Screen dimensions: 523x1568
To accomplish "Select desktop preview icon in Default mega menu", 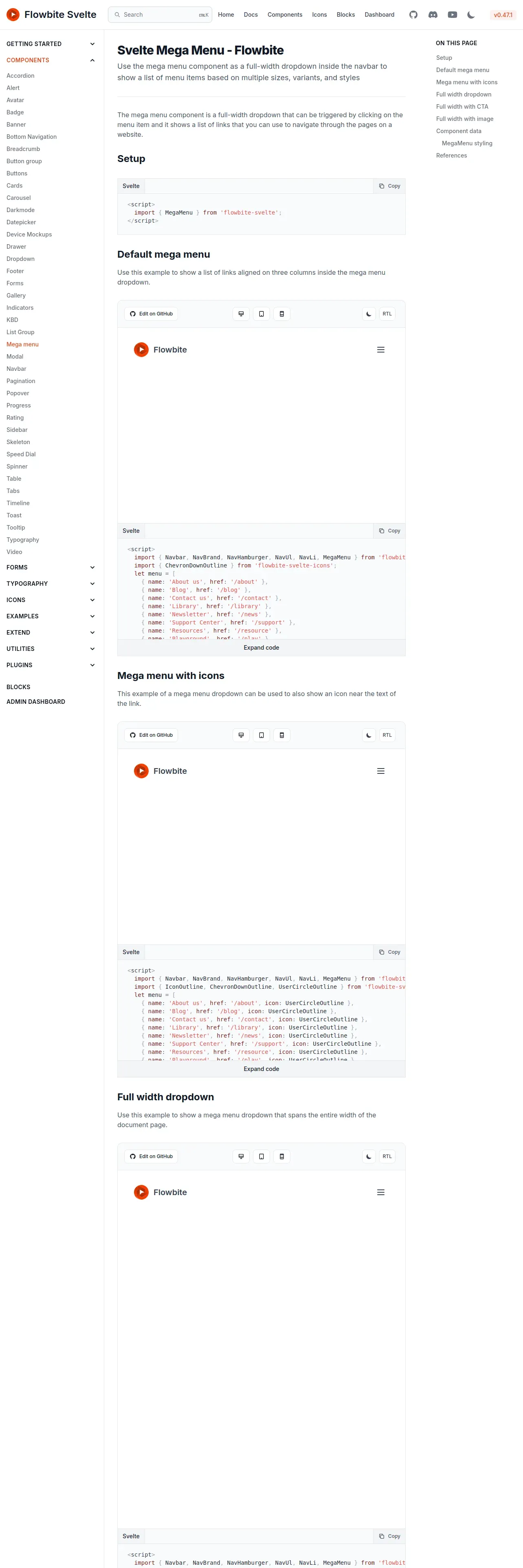I will tap(241, 314).
